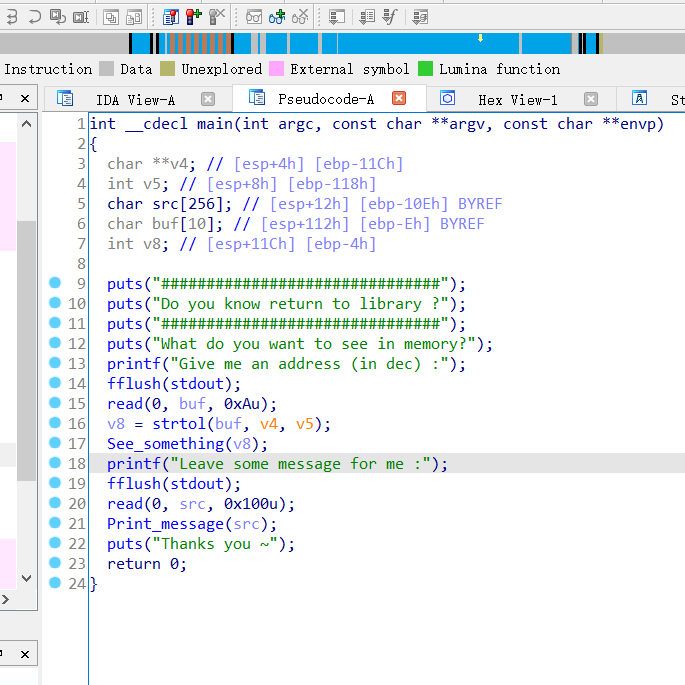Toggle the instruction tracing icon
The width and height of the screenshot is (685, 685).
click(x=367, y=17)
